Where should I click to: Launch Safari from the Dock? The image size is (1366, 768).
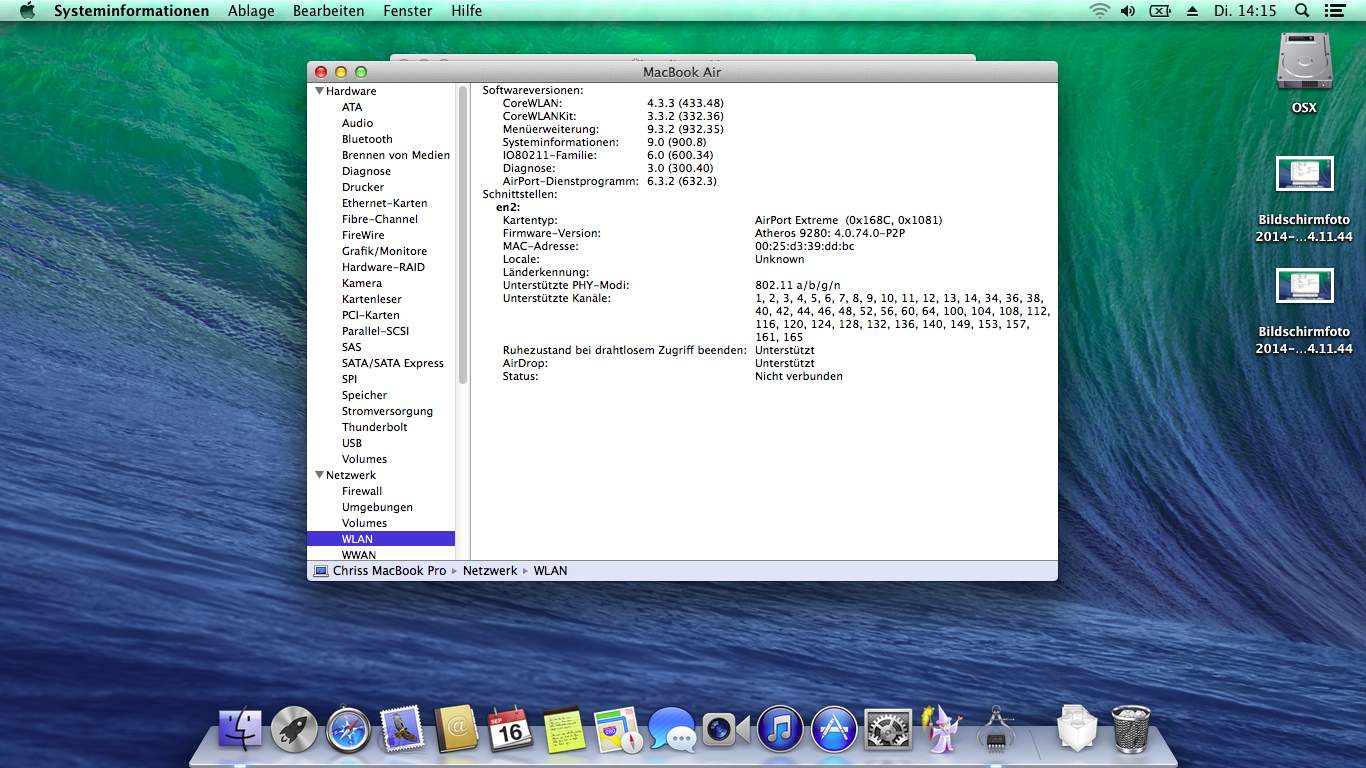click(x=348, y=730)
